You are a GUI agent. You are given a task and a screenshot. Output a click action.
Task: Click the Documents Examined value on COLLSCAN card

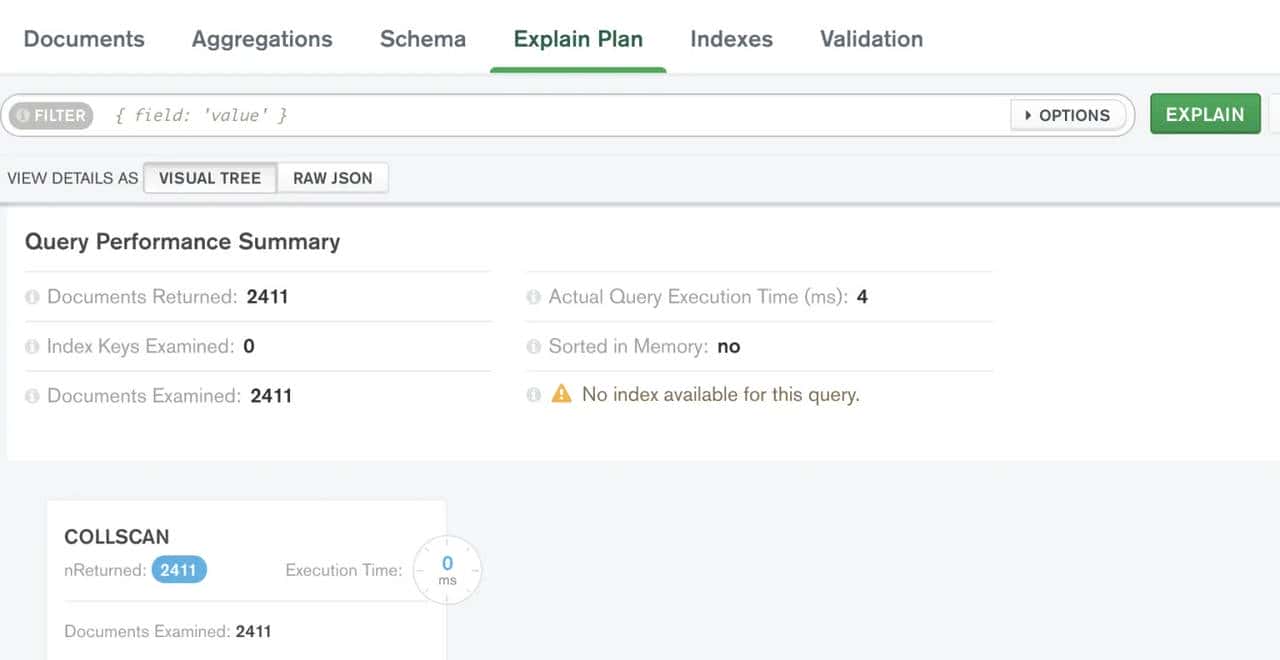[253, 631]
